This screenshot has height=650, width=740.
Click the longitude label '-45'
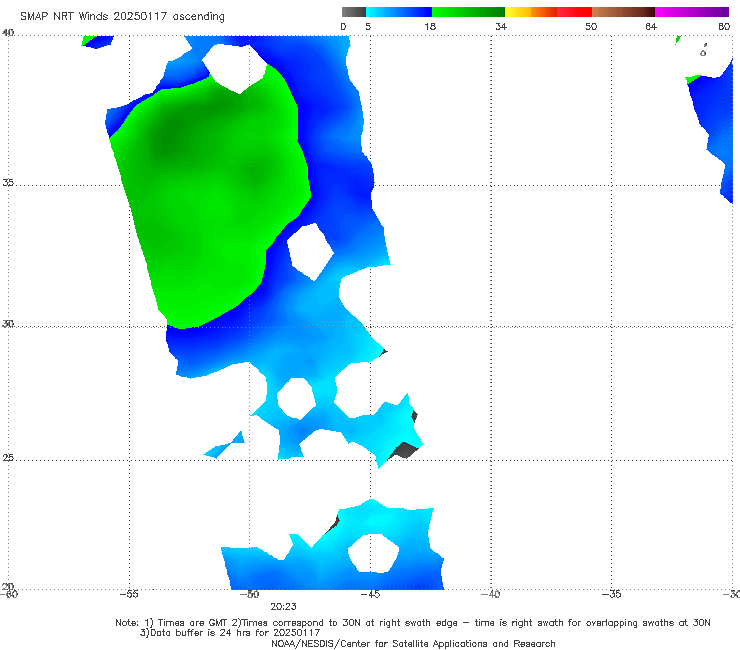[x=370, y=594]
